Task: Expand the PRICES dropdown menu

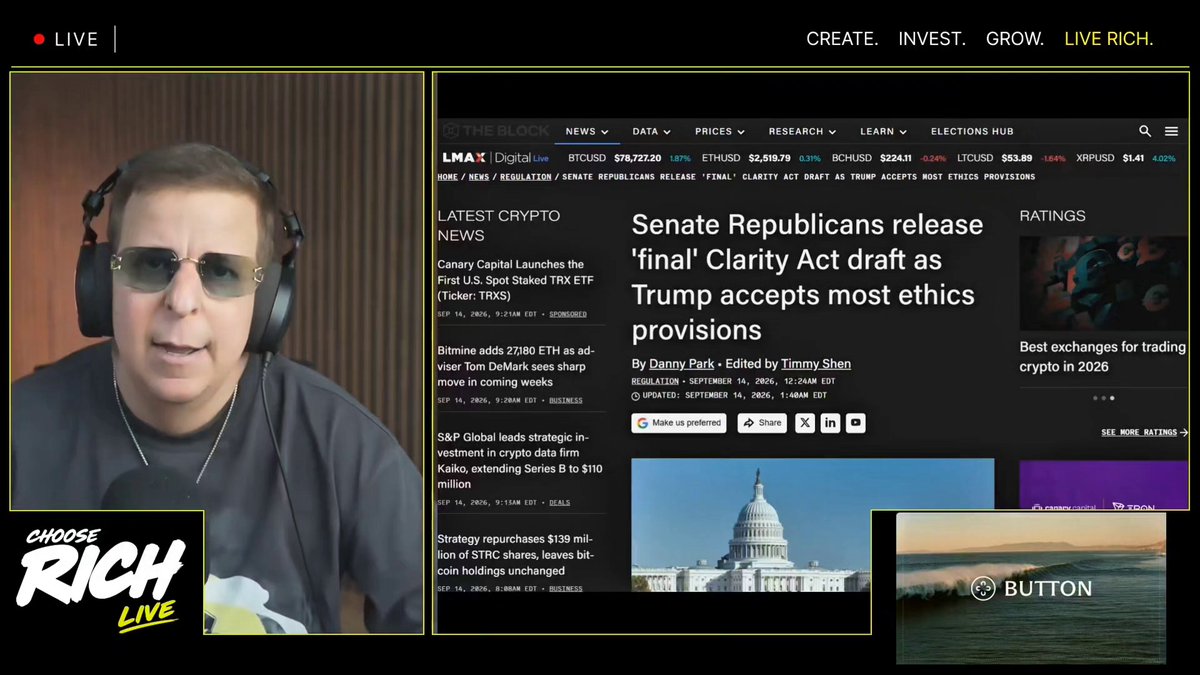Action: click(720, 131)
